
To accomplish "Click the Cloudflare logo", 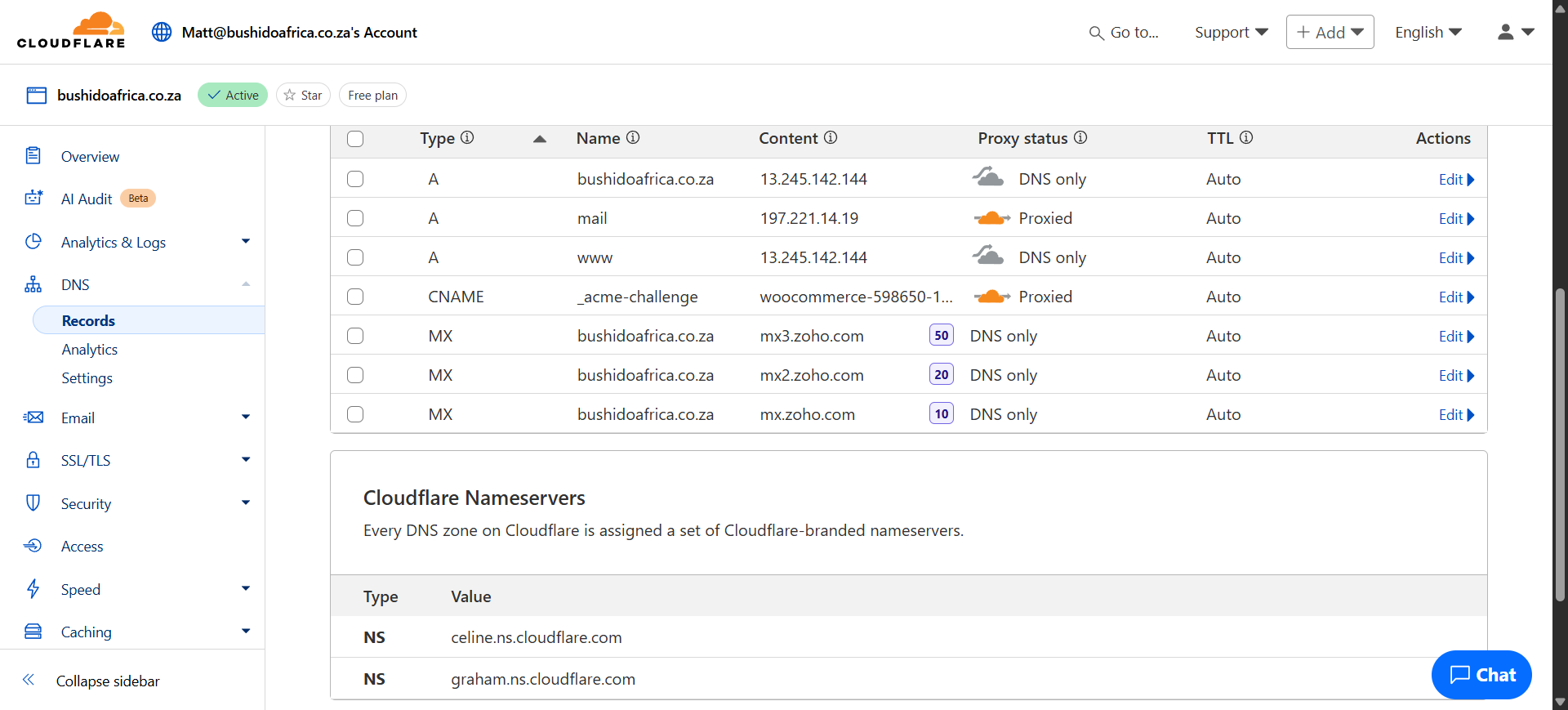I will click(71, 31).
